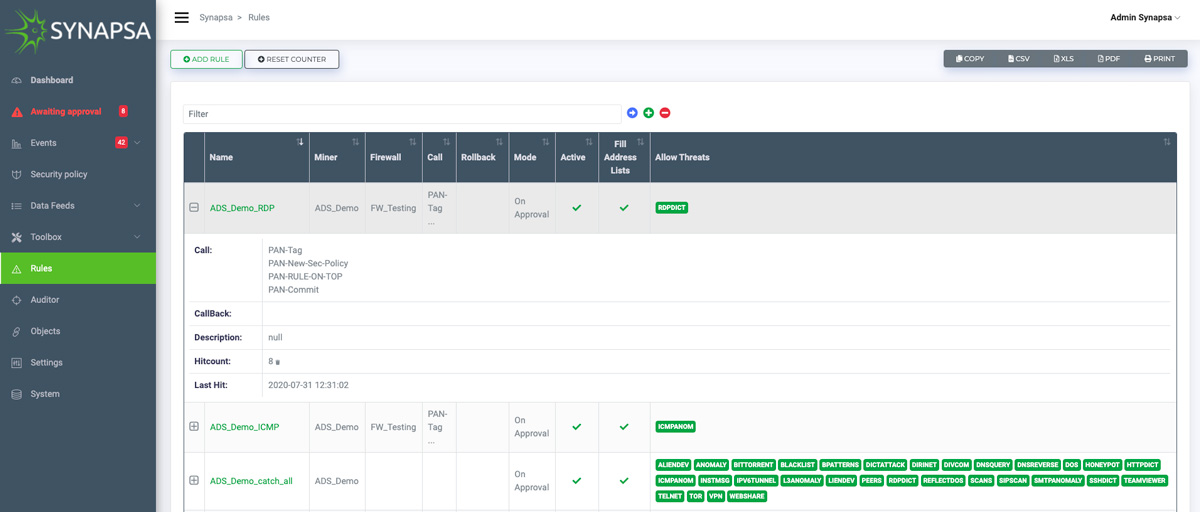Expand the ADS_Demo_catch_all row

pyautogui.click(x=194, y=481)
